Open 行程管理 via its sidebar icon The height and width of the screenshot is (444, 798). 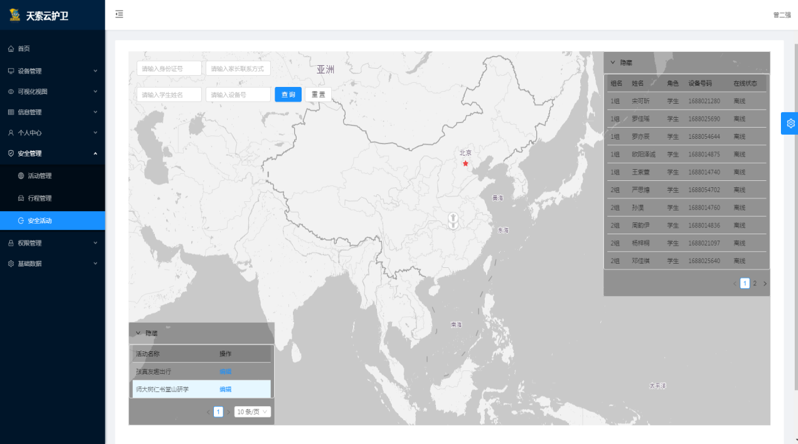tap(21, 198)
